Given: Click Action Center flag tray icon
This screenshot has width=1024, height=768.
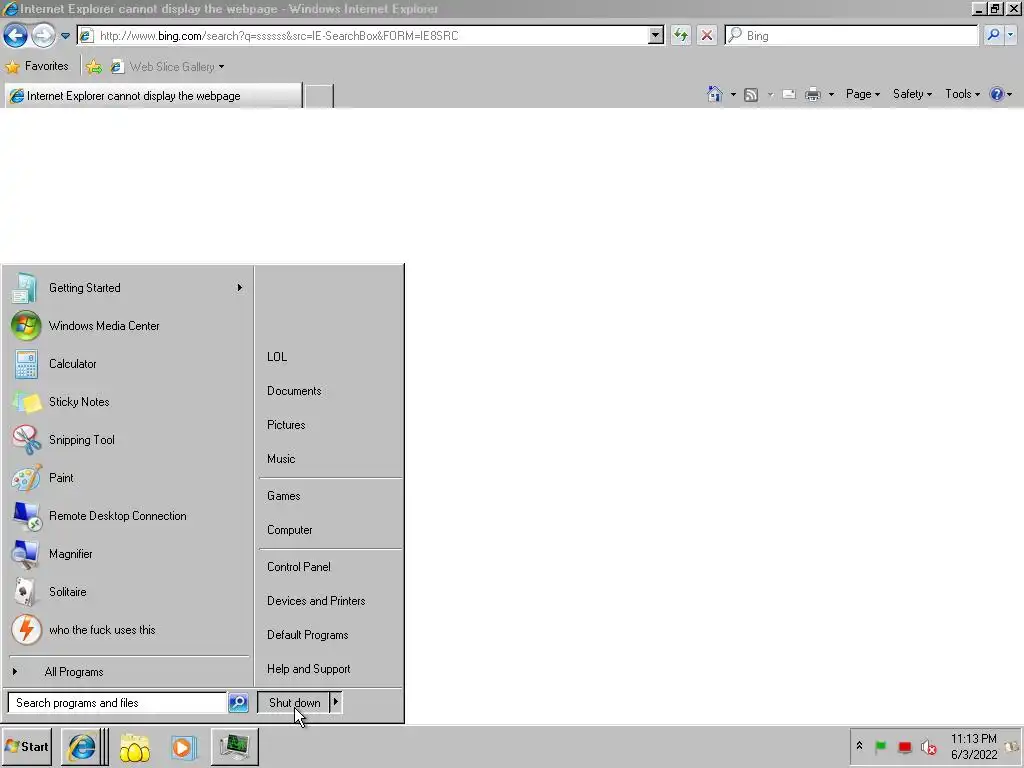Looking at the screenshot, I should point(880,746).
